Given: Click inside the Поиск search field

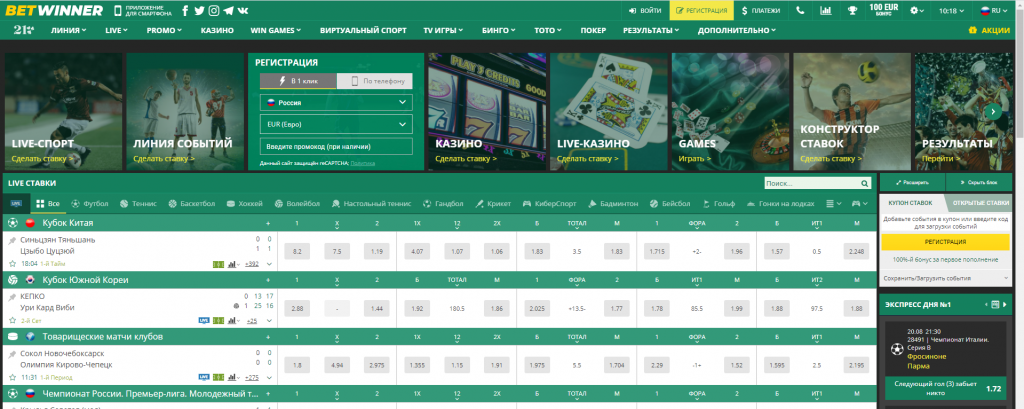Looking at the screenshot, I should pos(812,184).
